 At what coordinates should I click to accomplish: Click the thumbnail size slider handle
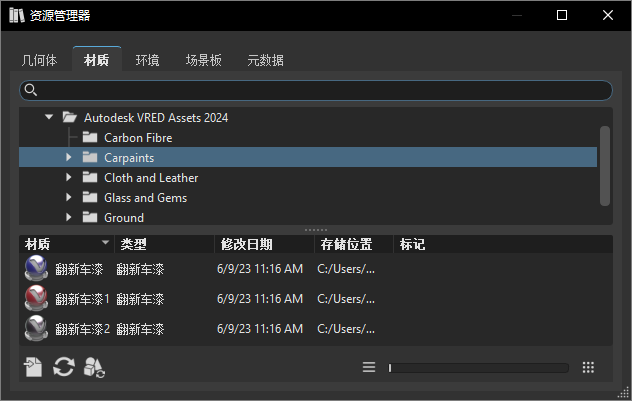tap(390, 368)
